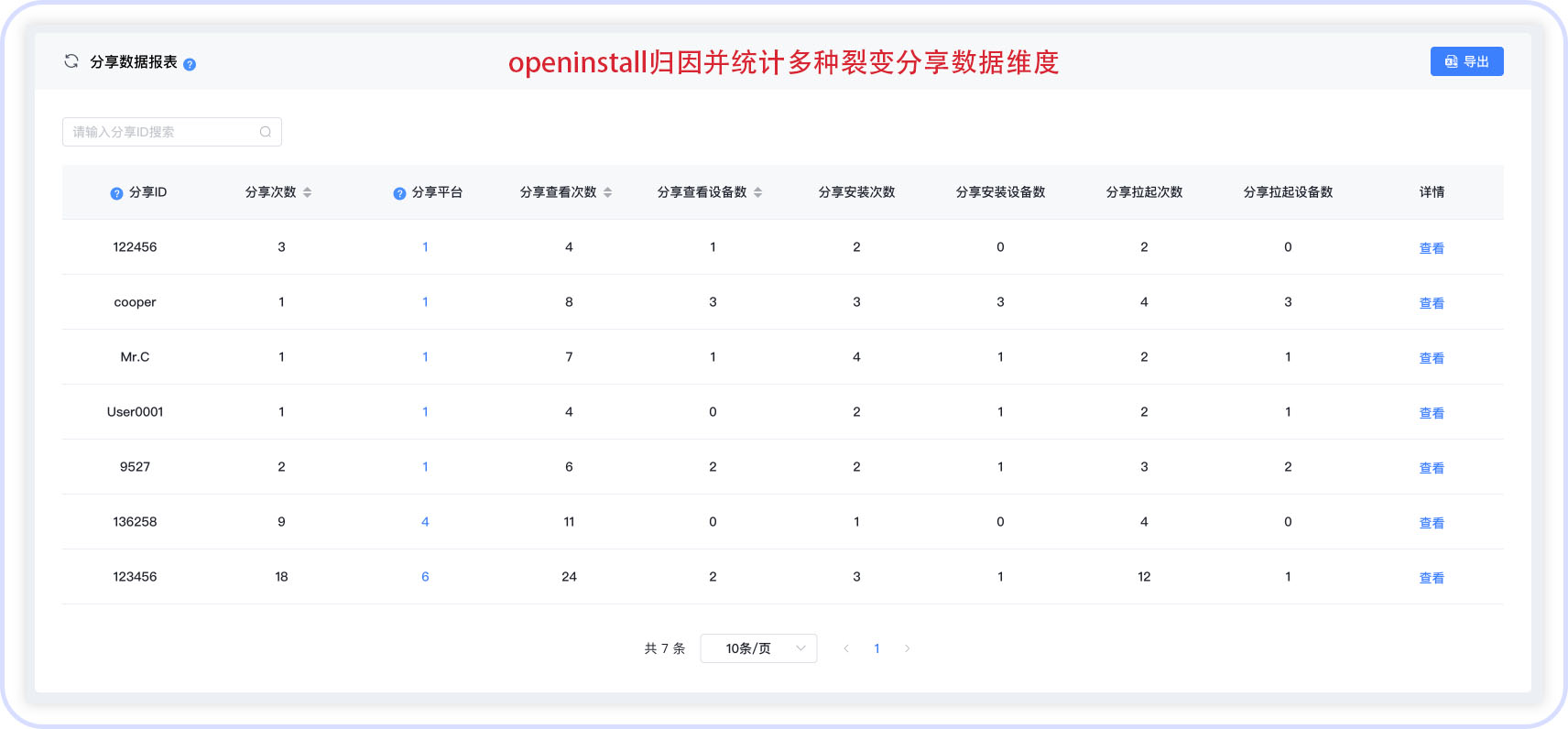
Task: Open 查看 details for row Mr.C
Action: [1432, 358]
